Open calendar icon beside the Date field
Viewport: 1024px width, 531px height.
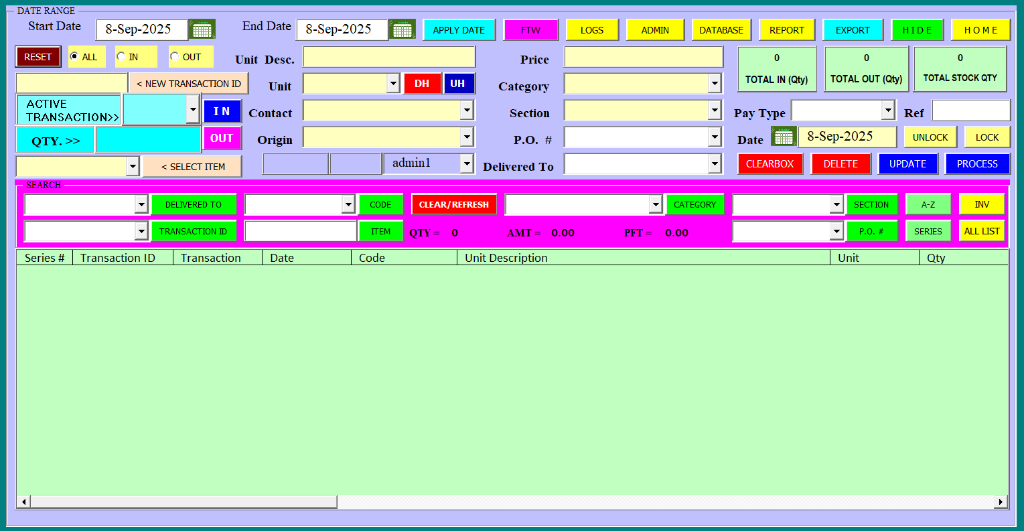(783, 137)
